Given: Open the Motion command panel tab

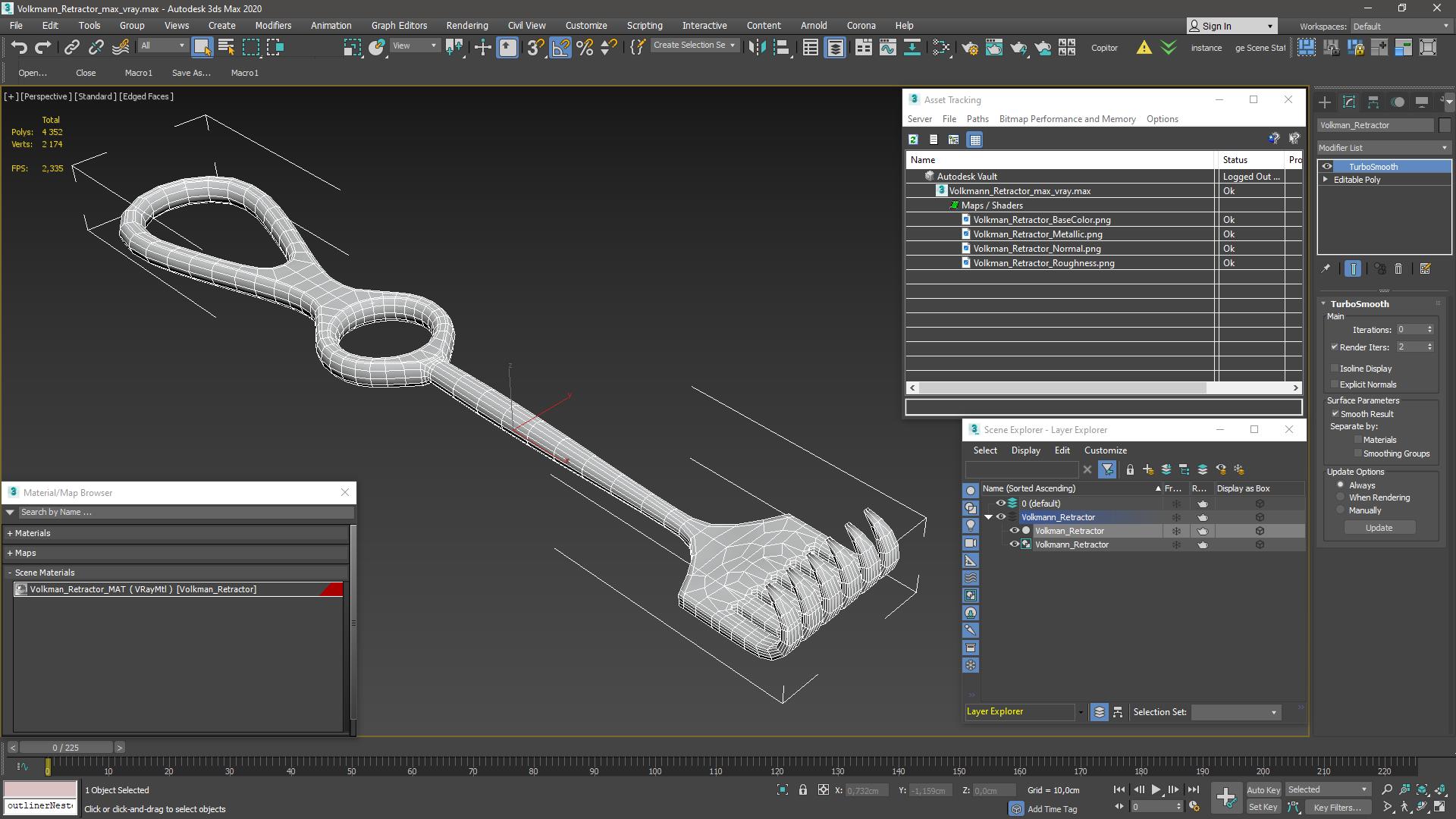Looking at the screenshot, I should click(x=1398, y=102).
